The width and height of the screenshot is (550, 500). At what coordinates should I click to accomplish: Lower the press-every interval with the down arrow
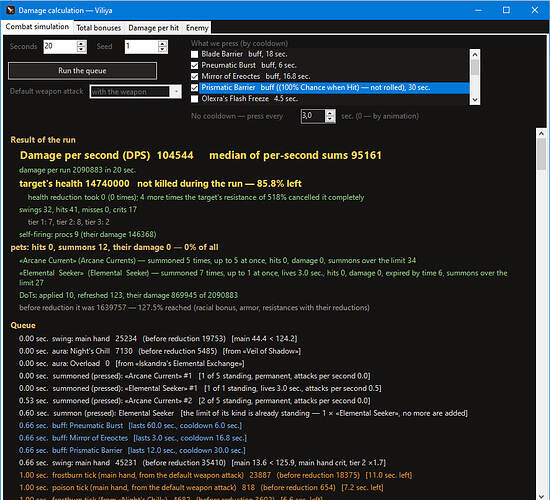click(330, 119)
